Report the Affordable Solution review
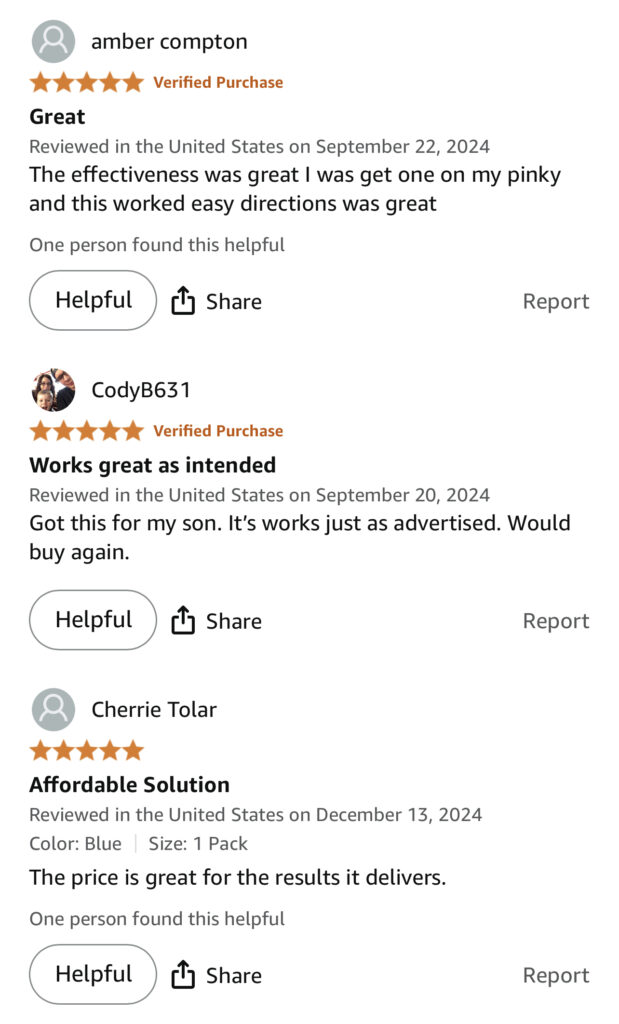This screenshot has width=619, height=1024. click(556, 975)
